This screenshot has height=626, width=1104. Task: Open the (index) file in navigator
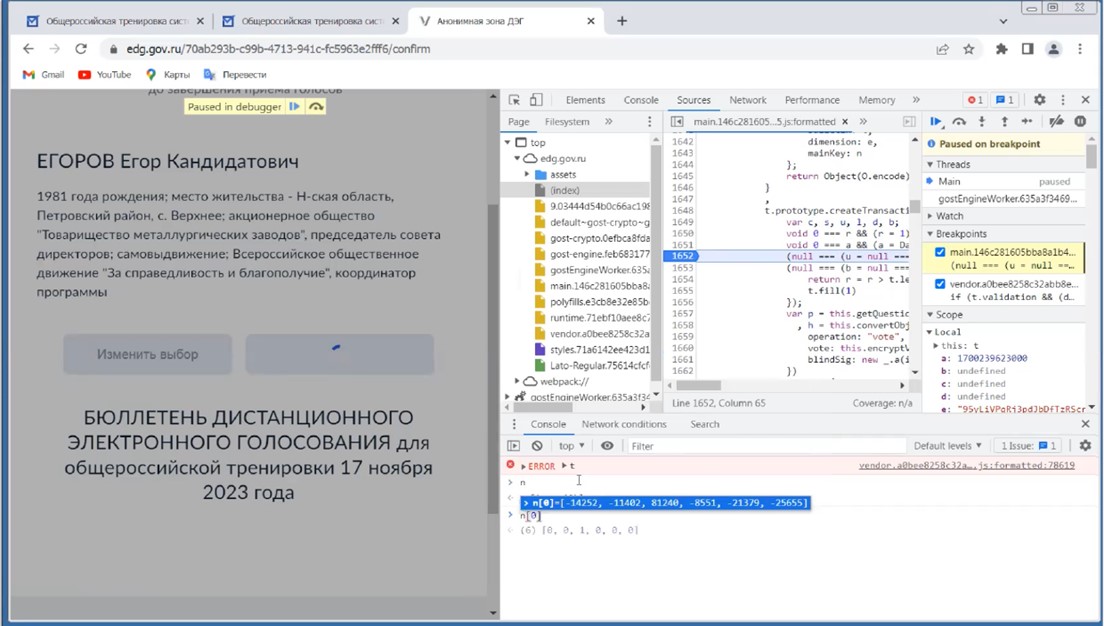click(565, 190)
